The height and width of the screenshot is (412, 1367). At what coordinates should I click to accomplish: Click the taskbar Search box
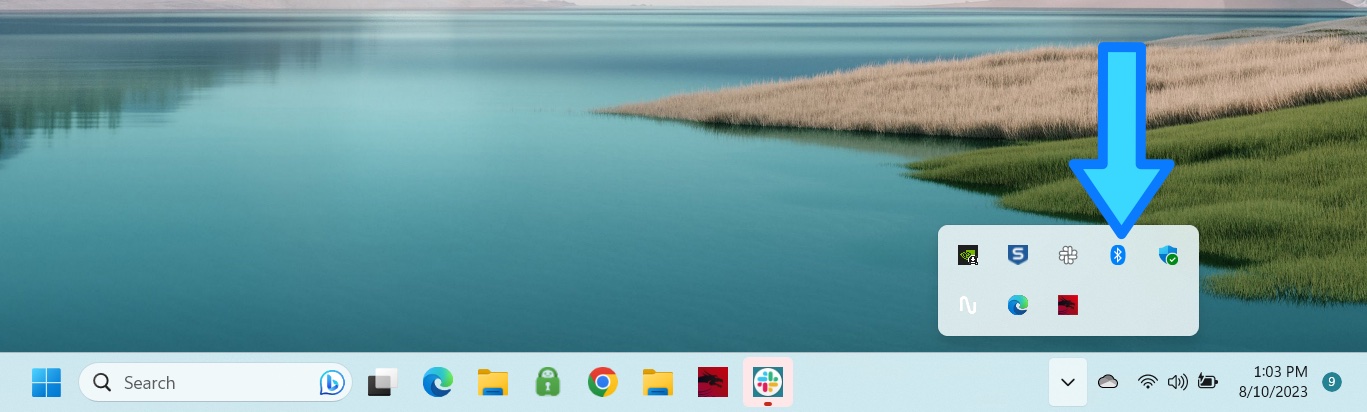[x=200, y=382]
